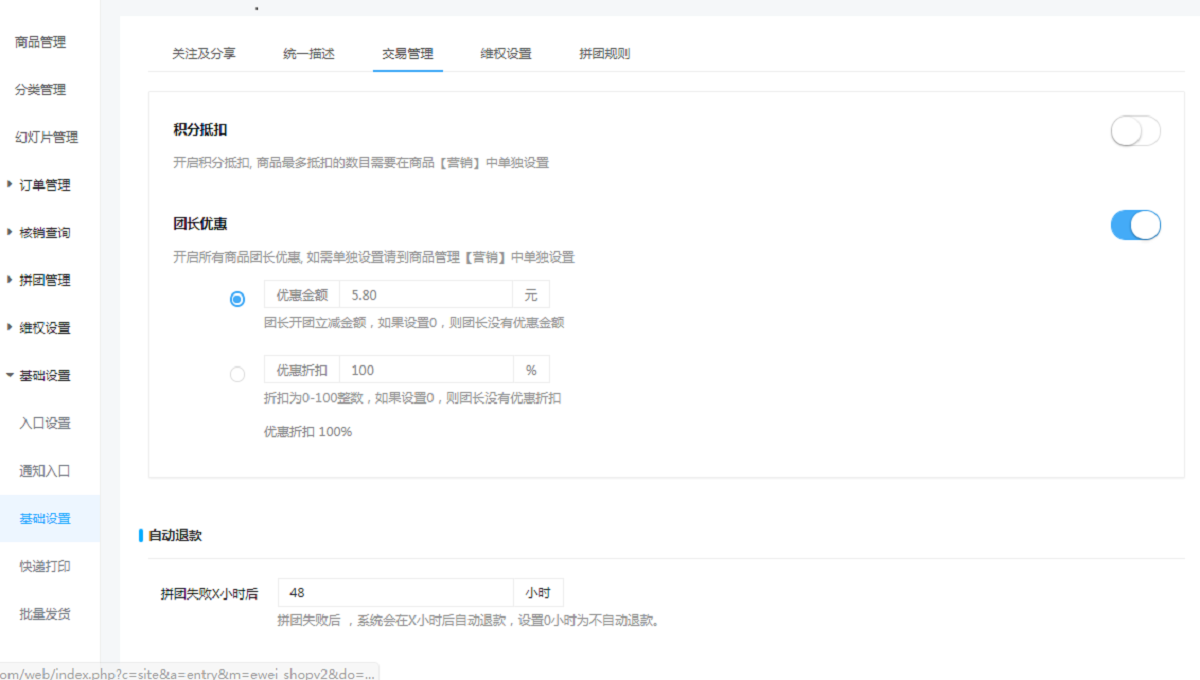Screen dimensions: 1200x680
Task: Expand the 订单管理 sidebar menu
Action: (x=44, y=185)
